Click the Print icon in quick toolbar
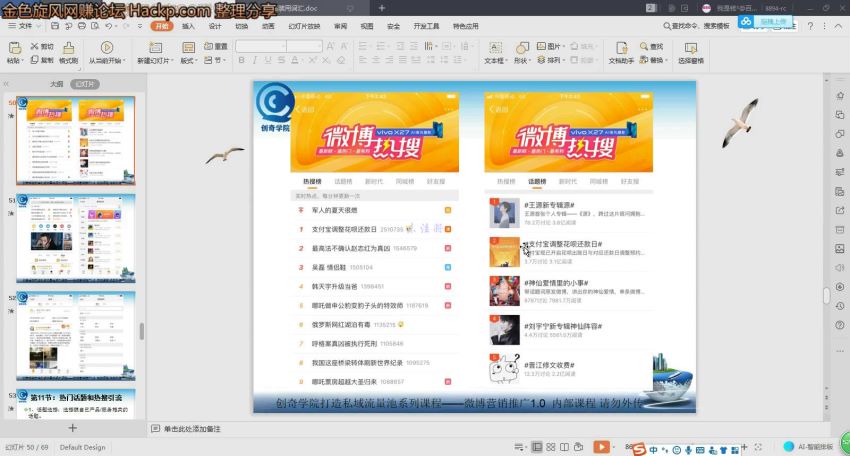The height and width of the screenshot is (456, 850). point(81,25)
